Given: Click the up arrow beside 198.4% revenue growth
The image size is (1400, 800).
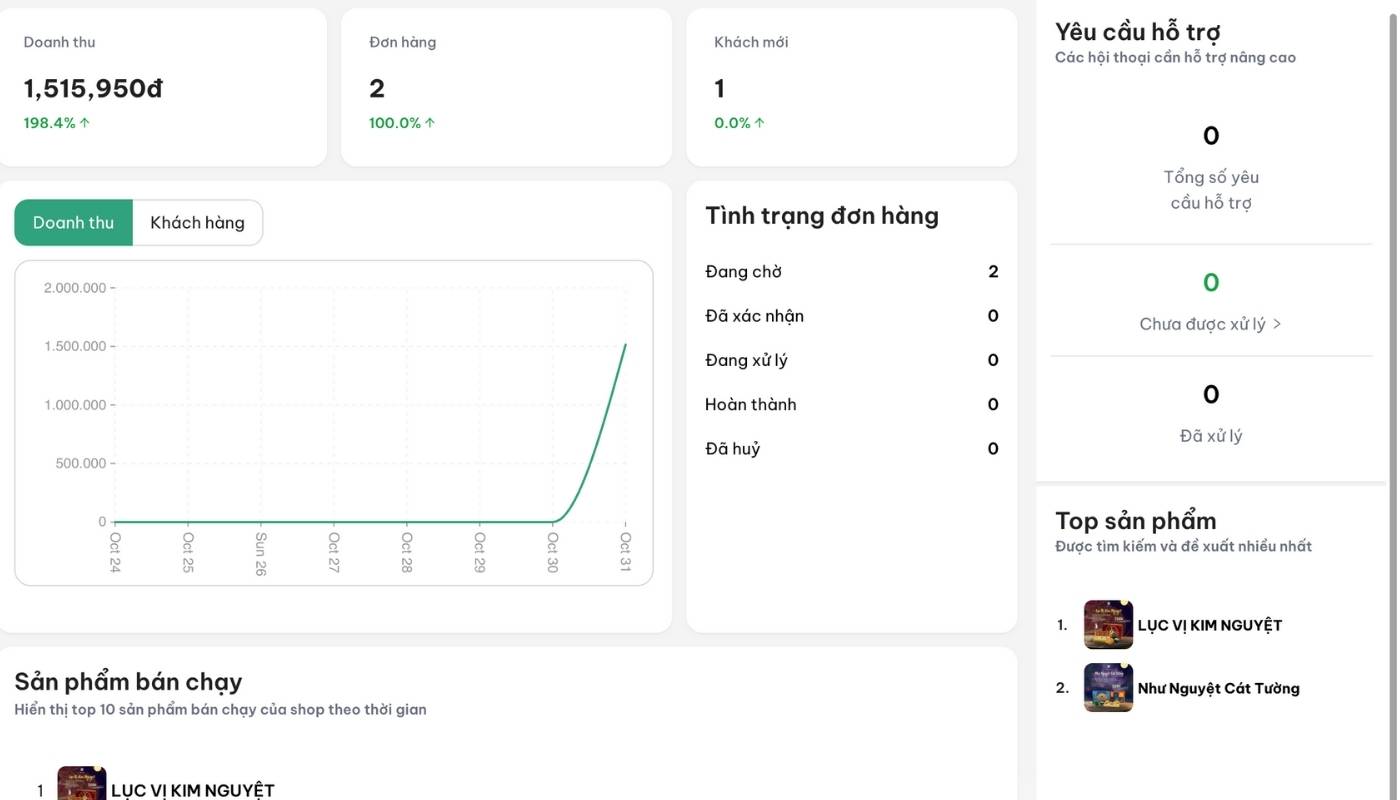Looking at the screenshot, I should tap(85, 123).
